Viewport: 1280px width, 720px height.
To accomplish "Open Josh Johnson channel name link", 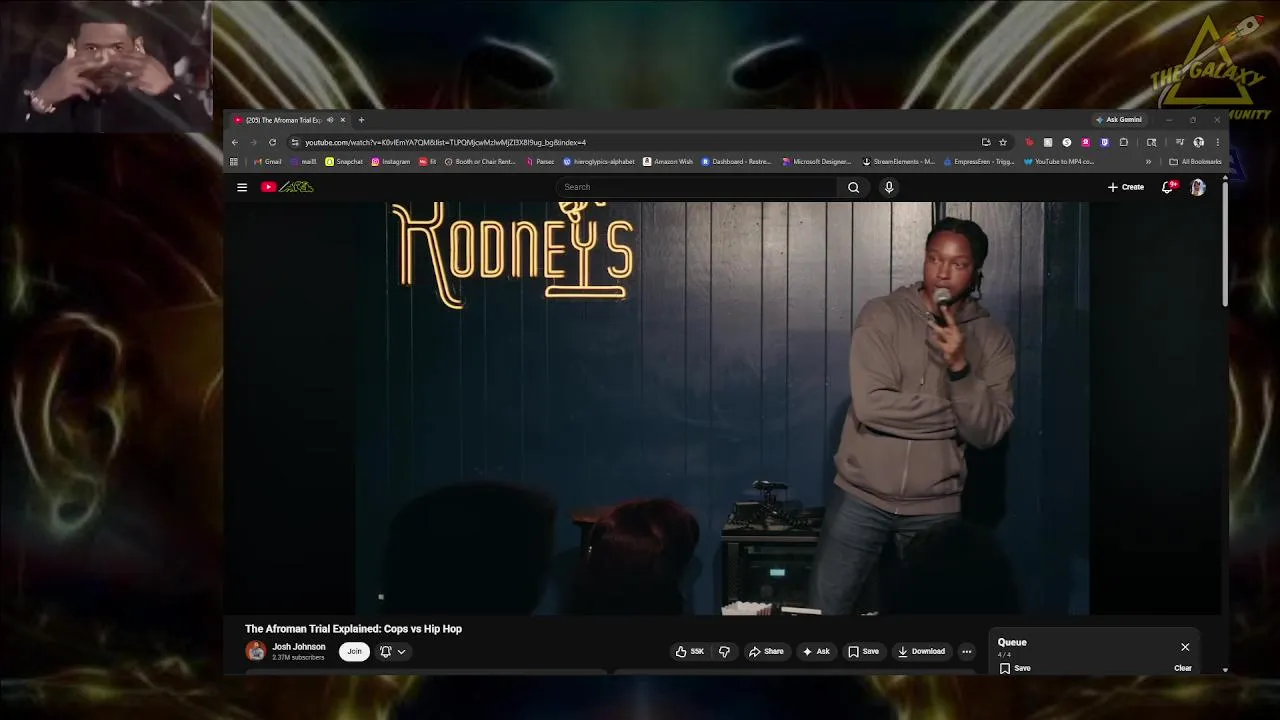I will pos(298,647).
